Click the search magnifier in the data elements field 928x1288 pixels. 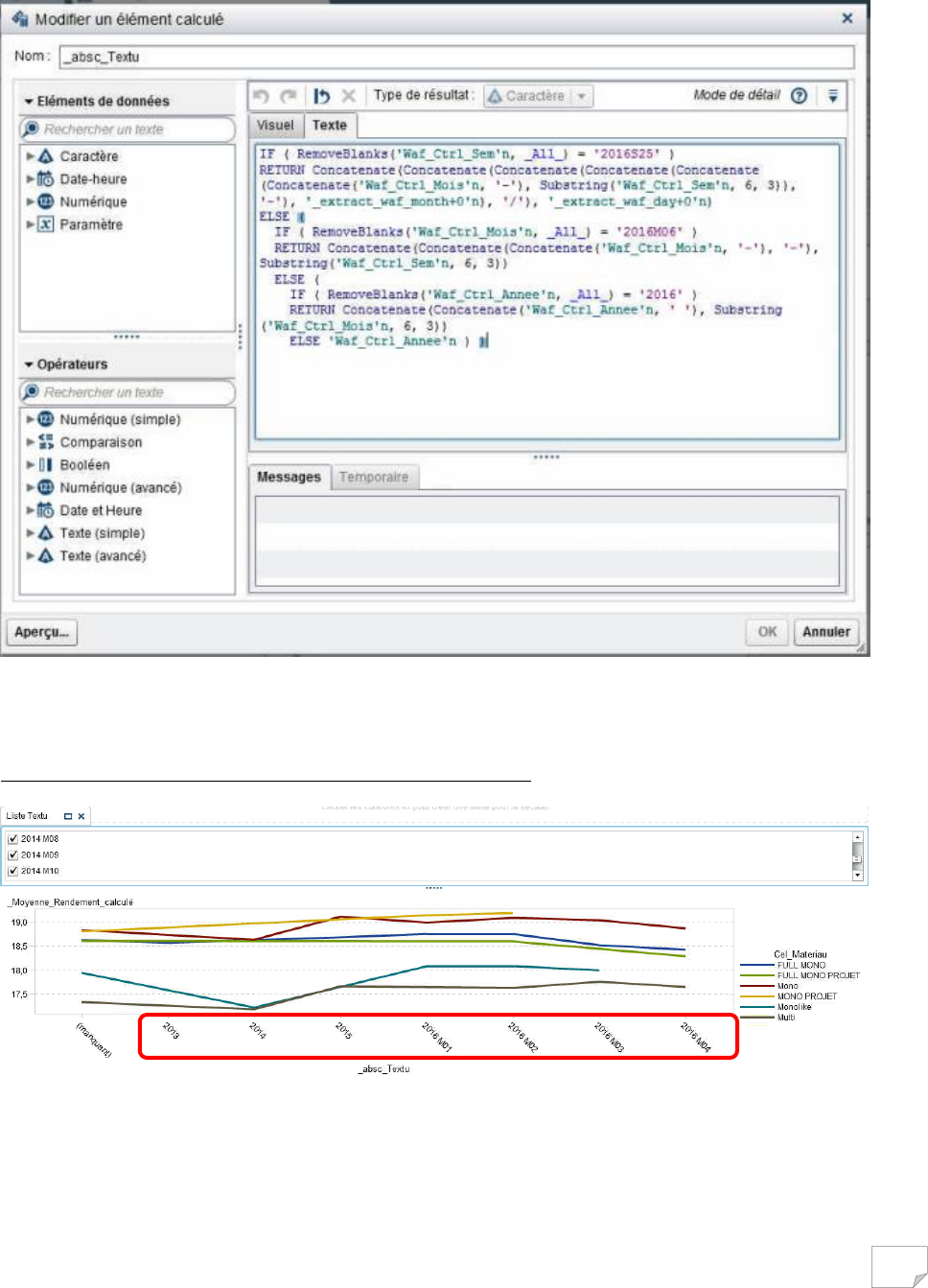point(32,129)
